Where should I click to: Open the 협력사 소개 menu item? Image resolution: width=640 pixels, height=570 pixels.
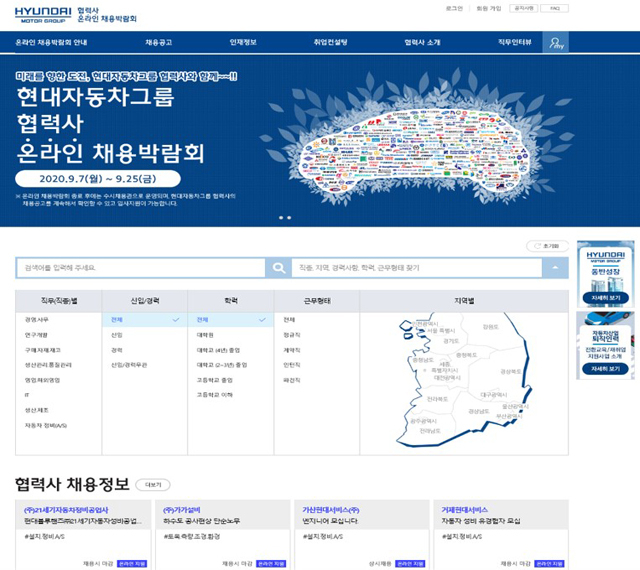click(x=422, y=42)
